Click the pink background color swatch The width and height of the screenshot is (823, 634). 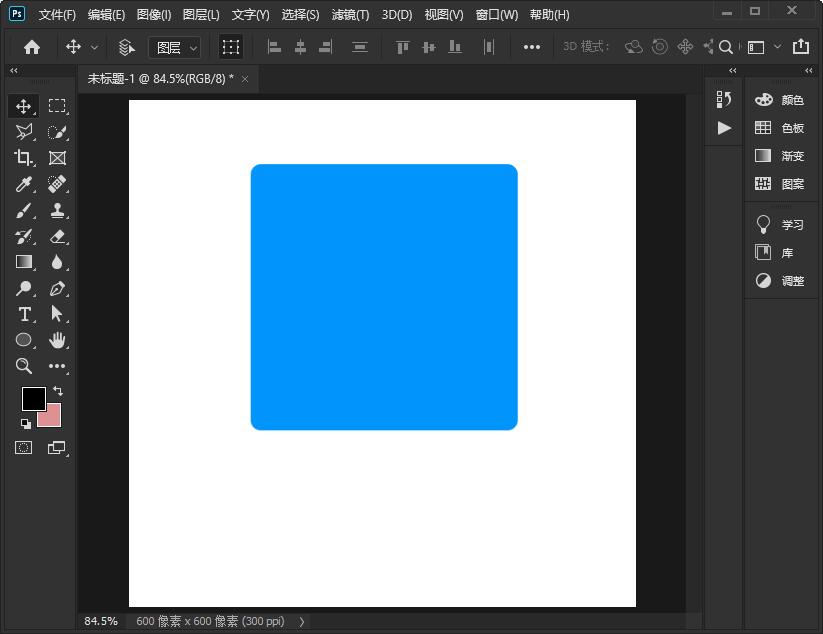click(x=52, y=417)
